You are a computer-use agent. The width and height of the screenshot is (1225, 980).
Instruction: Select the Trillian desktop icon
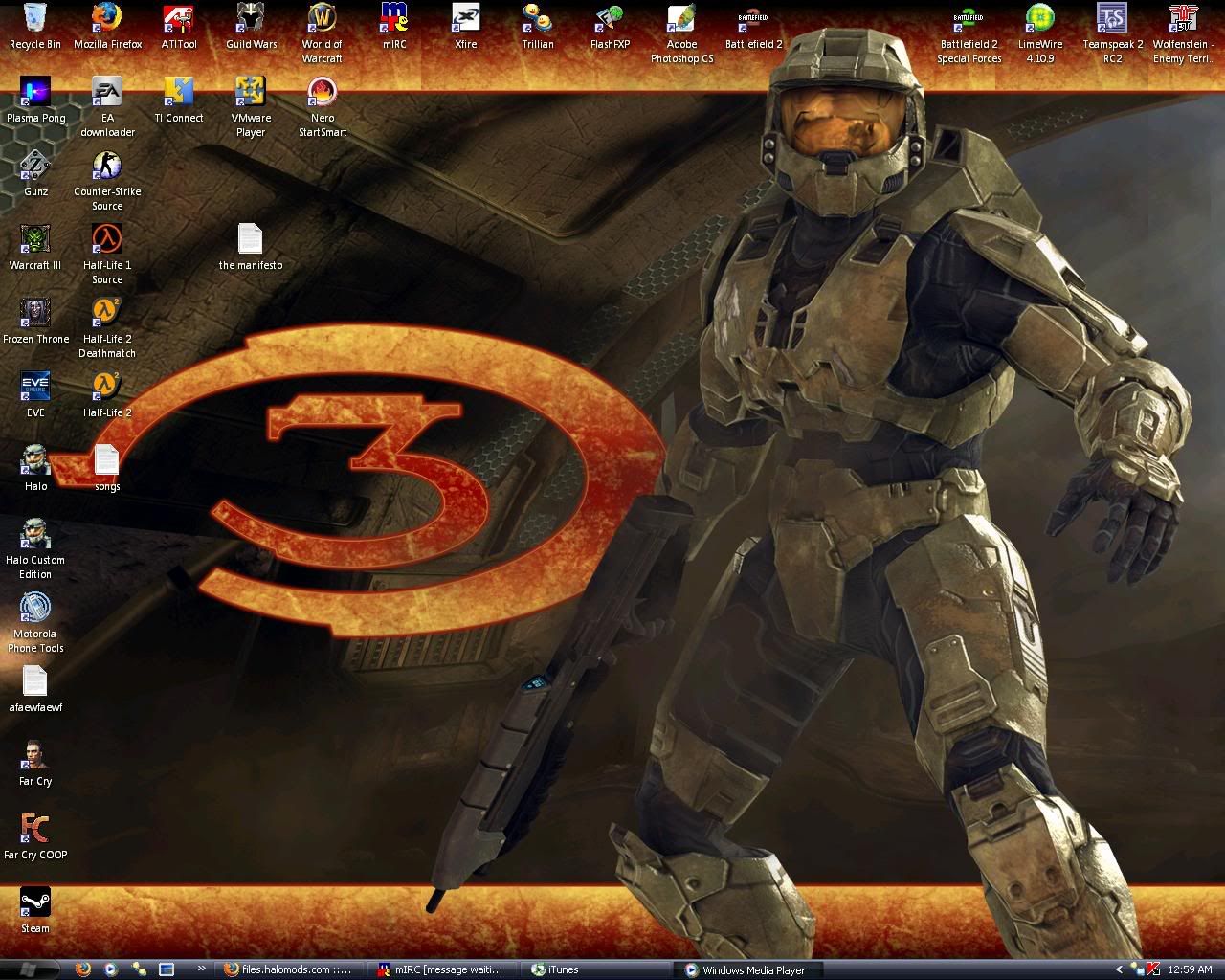pos(538,26)
